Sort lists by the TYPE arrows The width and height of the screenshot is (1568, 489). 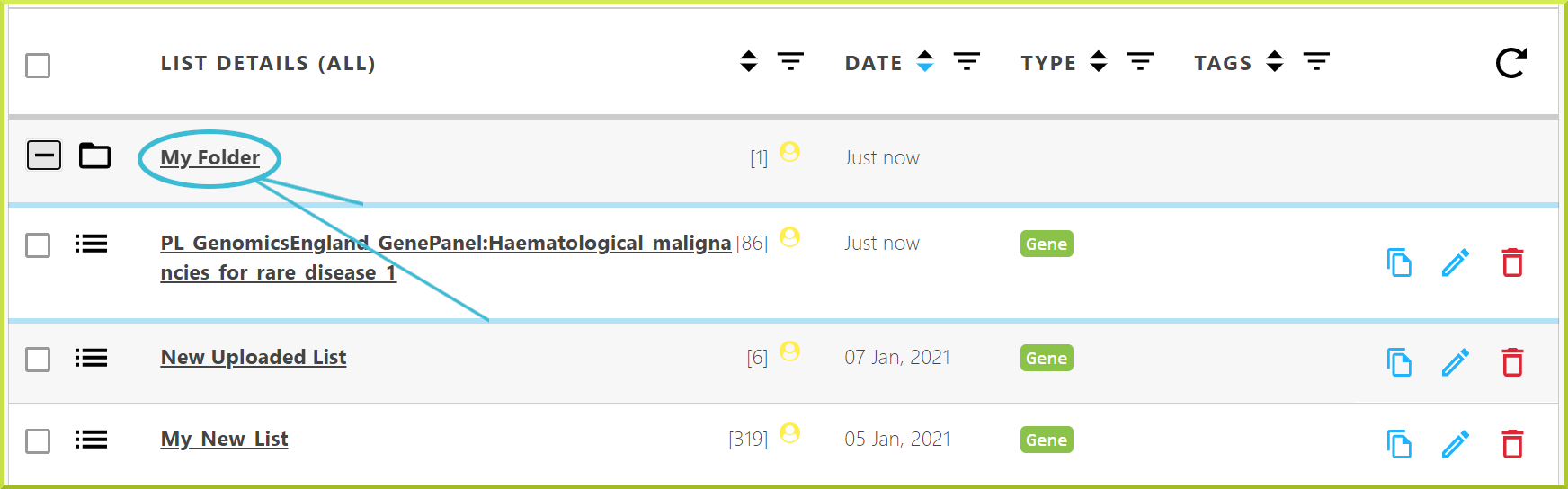pos(1098,61)
